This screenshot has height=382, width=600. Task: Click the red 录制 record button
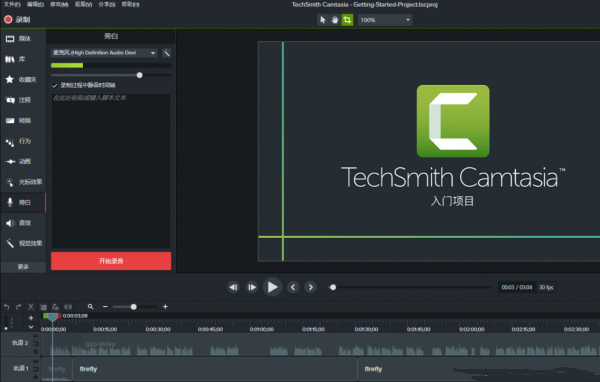point(17,20)
